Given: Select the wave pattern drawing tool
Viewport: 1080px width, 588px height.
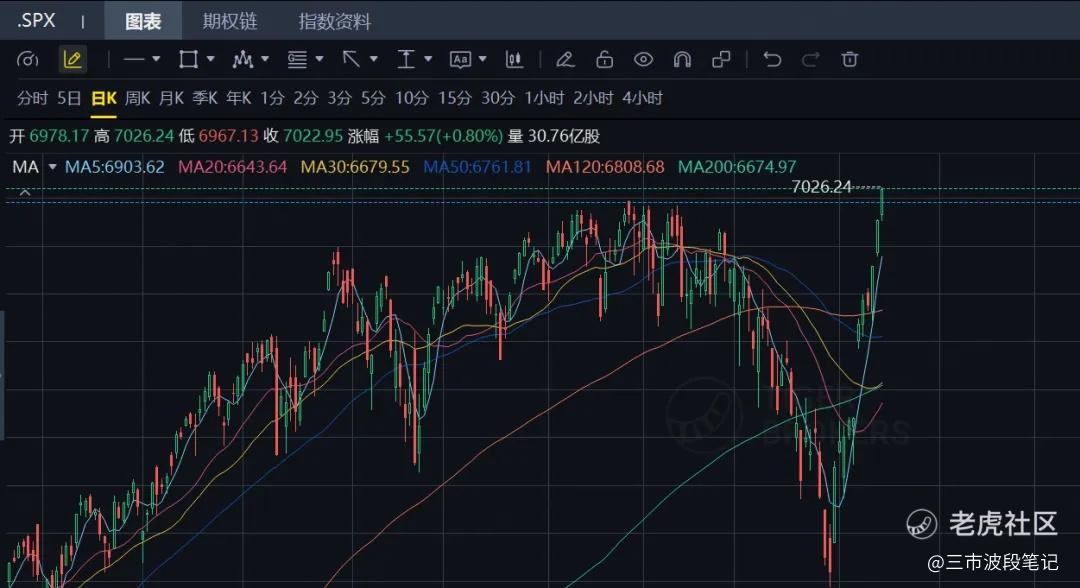Looking at the screenshot, I should 242,60.
